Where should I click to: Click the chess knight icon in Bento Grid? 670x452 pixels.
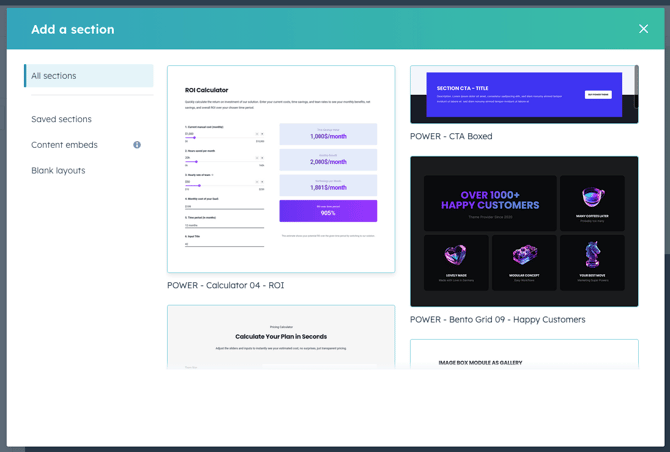pos(592,255)
